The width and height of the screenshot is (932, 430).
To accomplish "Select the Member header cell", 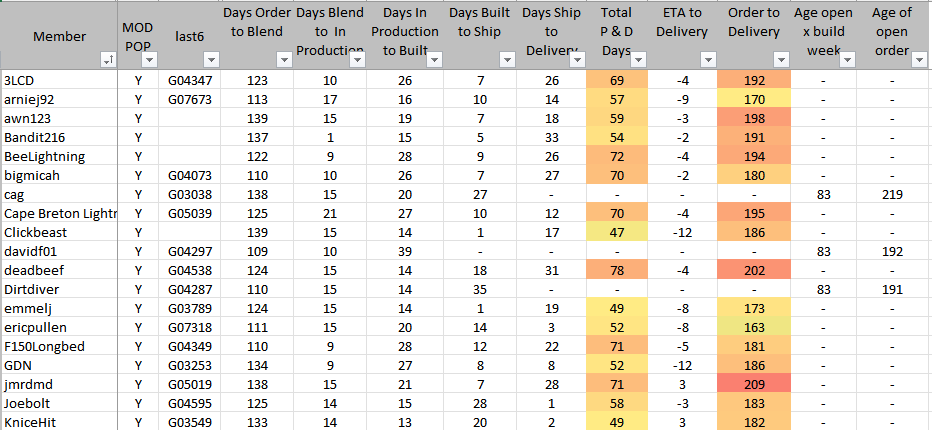I will [60, 36].
